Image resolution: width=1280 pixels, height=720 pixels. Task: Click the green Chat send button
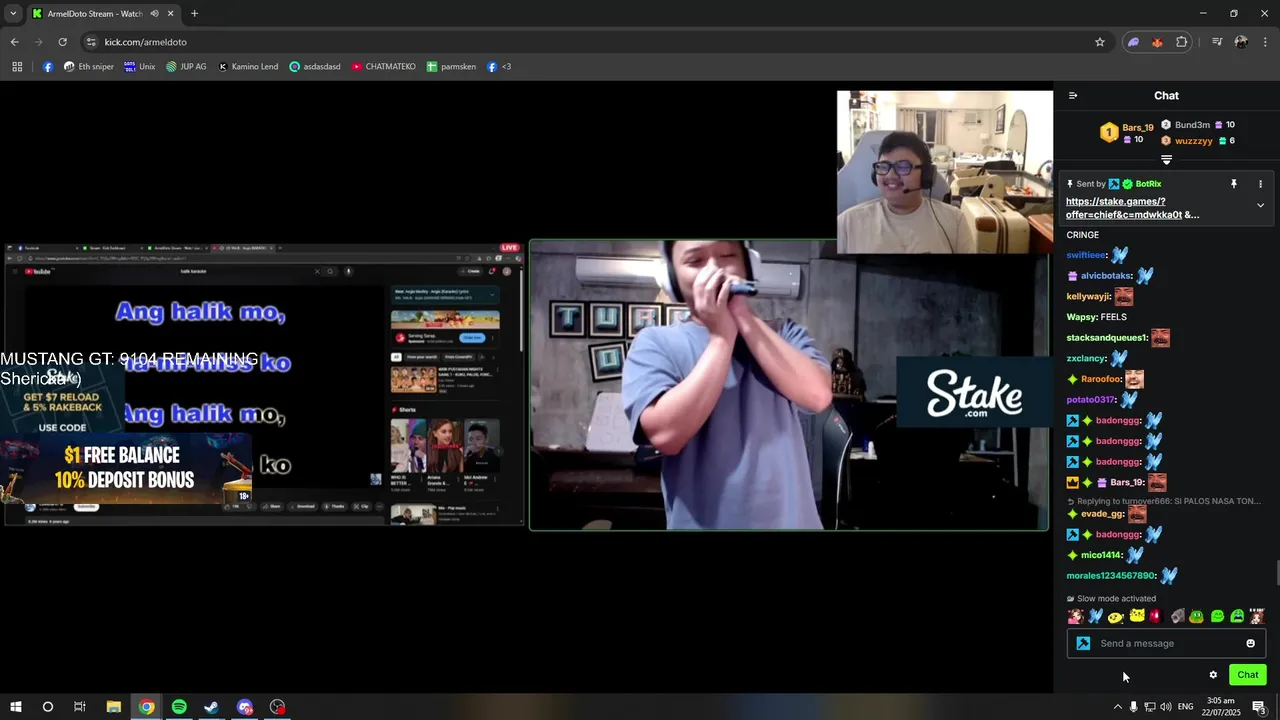tap(1247, 675)
